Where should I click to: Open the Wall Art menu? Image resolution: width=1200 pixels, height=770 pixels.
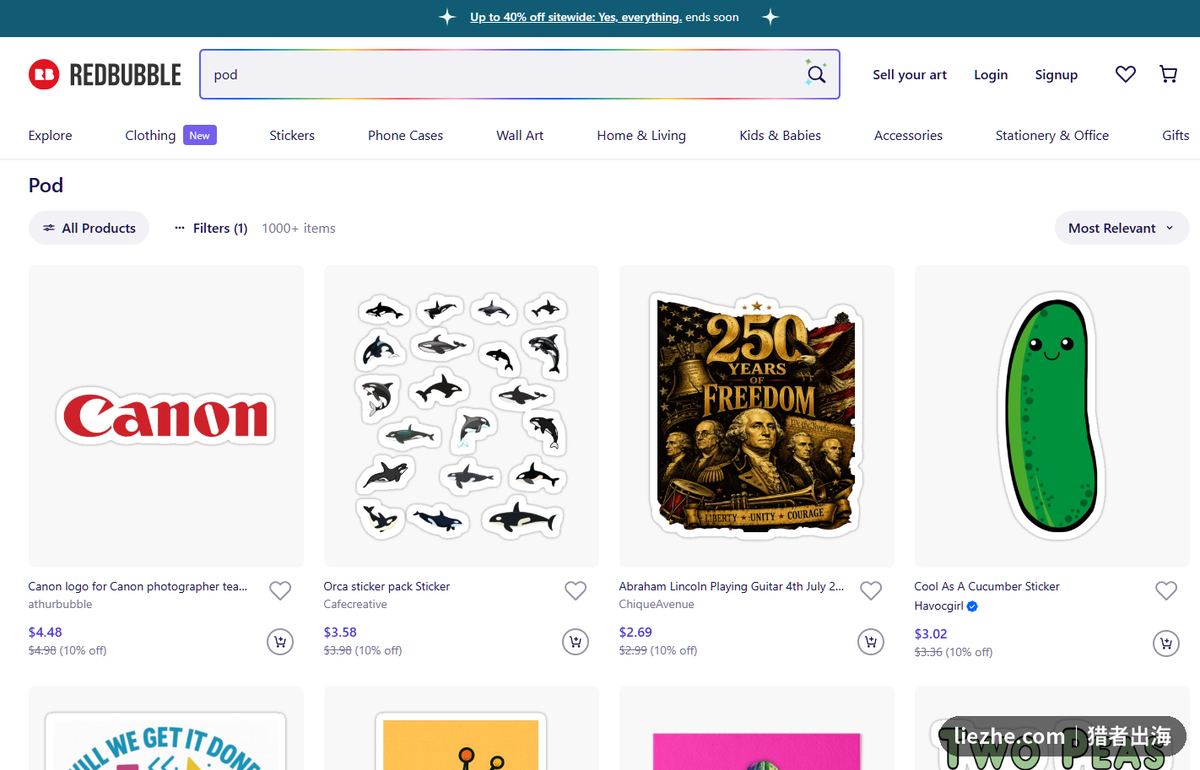(x=520, y=135)
